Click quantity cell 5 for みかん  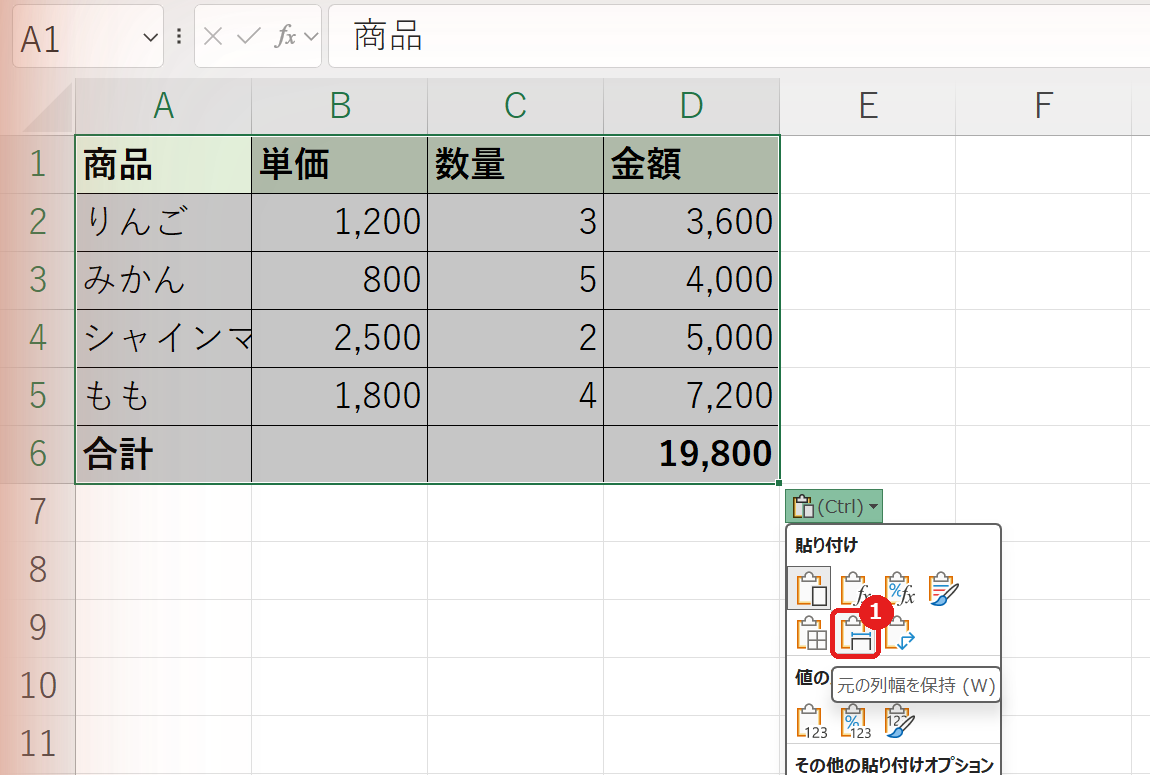point(516,280)
